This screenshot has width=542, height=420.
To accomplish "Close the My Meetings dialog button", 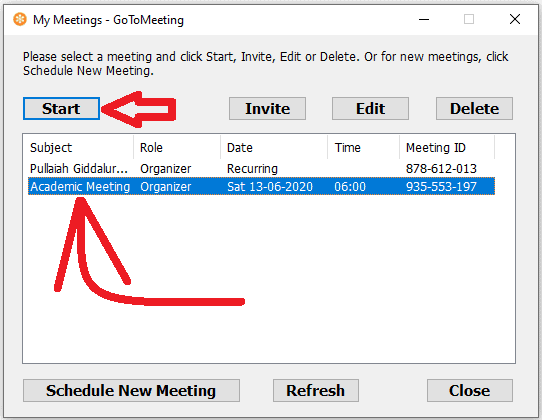I will point(470,391).
